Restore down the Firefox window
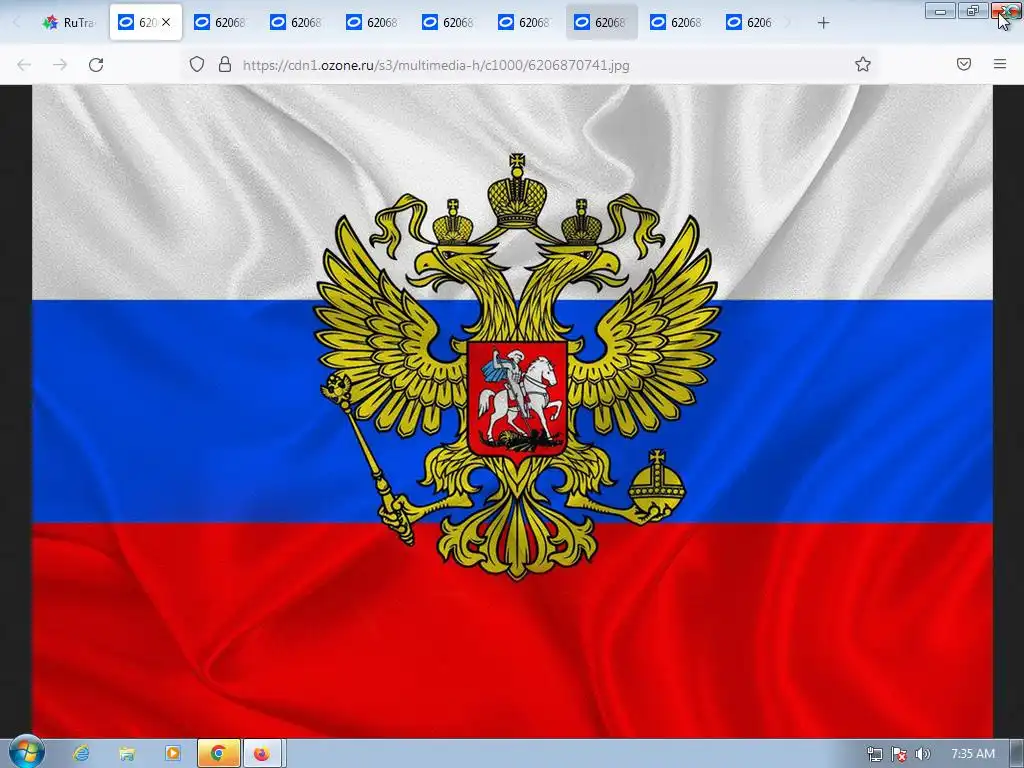 click(x=973, y=10)
